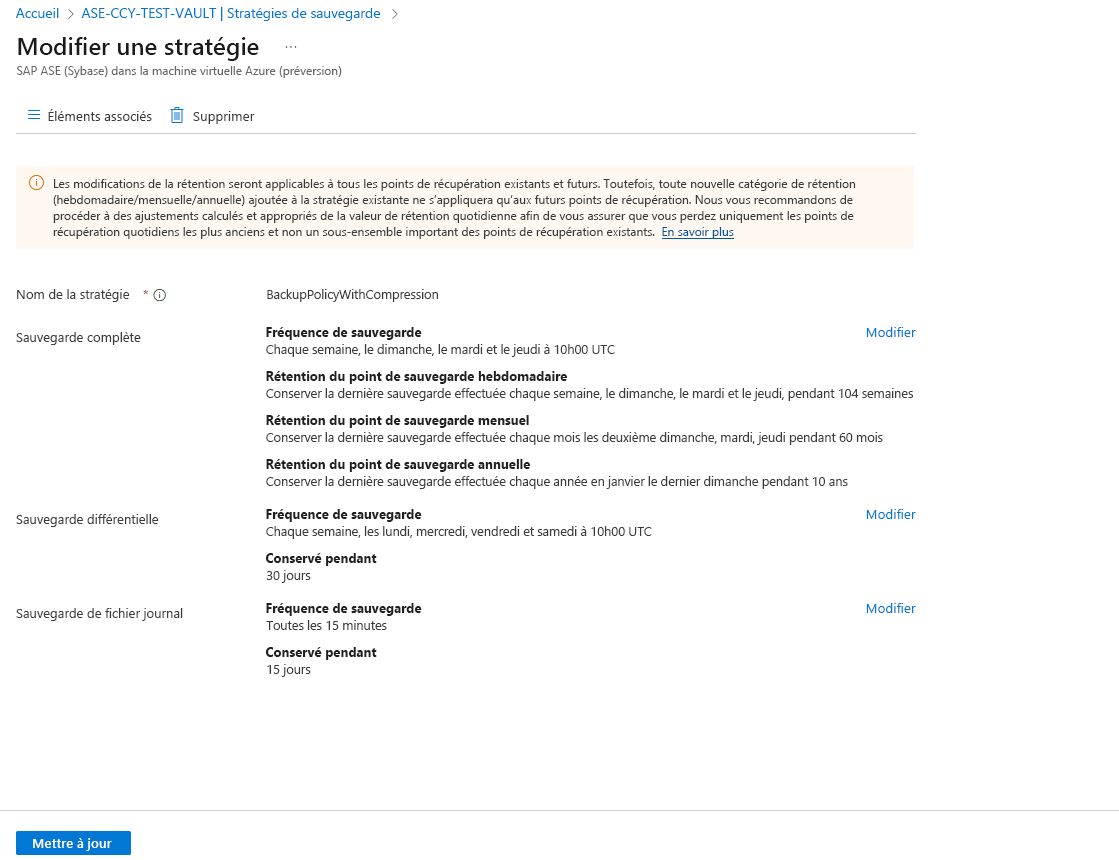Open ASE-CCY-TEST-VAULT | Stratégies de sauvegarde breadcrumb
Viewport: 1119px width, 860px height.
[232, 13]
